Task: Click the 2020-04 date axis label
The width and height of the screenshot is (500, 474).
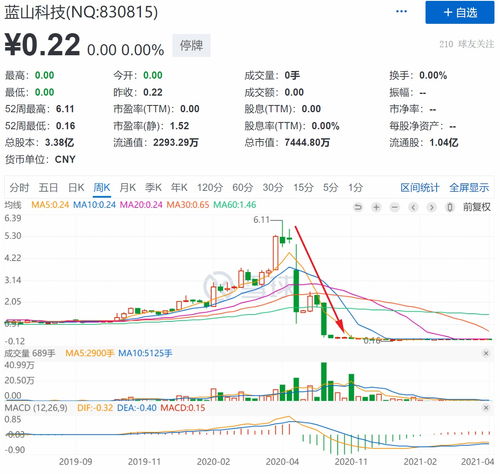Action: (x=282, y=462)
